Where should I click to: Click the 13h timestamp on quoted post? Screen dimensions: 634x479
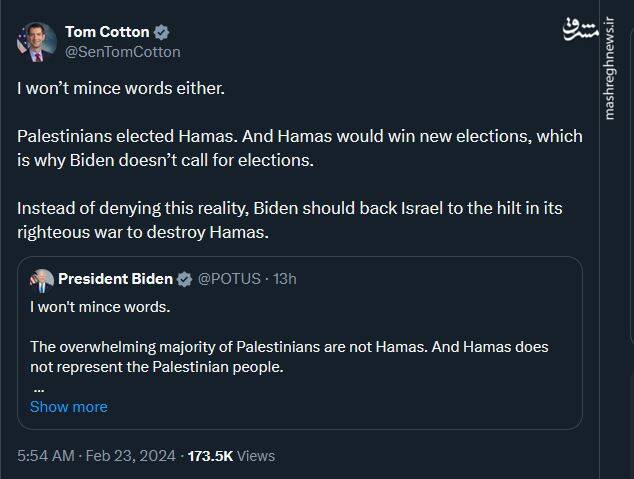284,279
